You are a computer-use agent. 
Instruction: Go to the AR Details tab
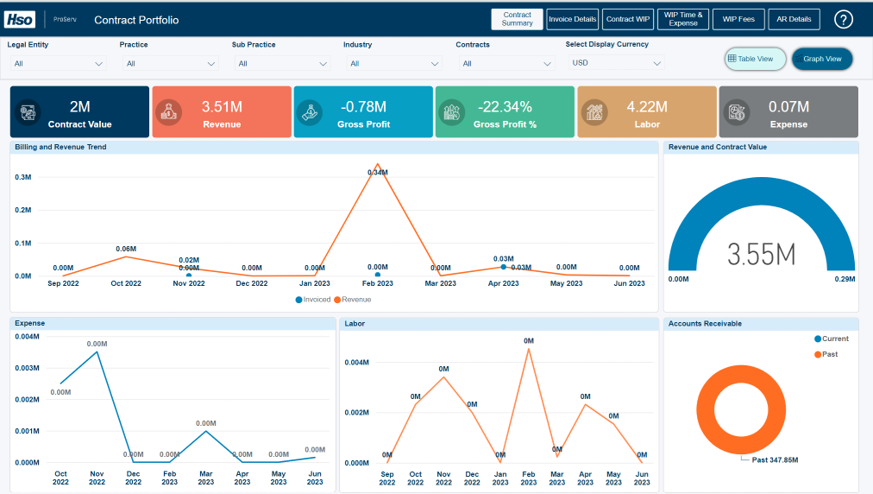pos(794,19)
